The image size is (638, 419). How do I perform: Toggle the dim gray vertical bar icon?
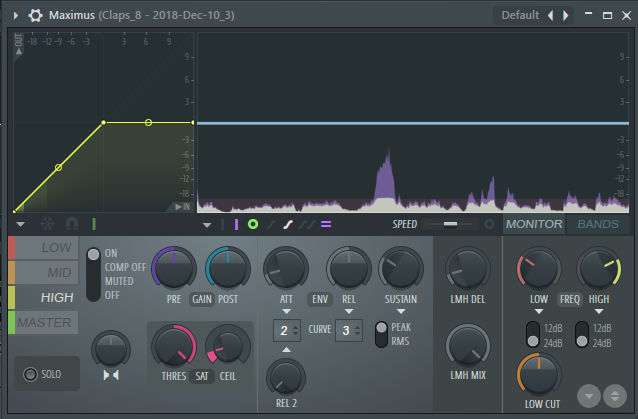222,224
